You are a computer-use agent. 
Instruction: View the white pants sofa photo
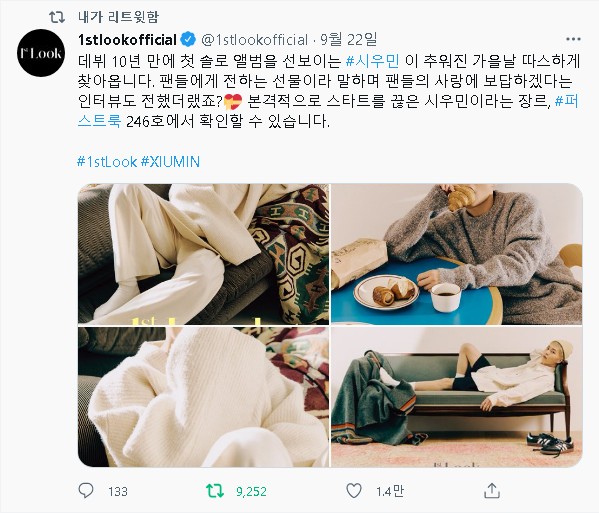click(203, 254)
